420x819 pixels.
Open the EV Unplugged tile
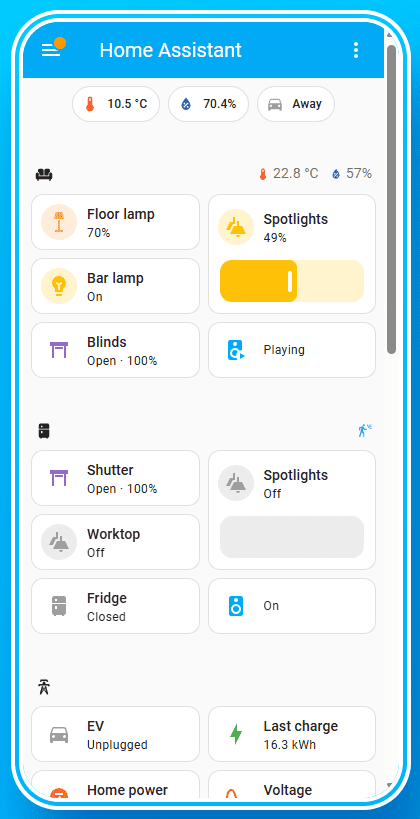point(115,734)
